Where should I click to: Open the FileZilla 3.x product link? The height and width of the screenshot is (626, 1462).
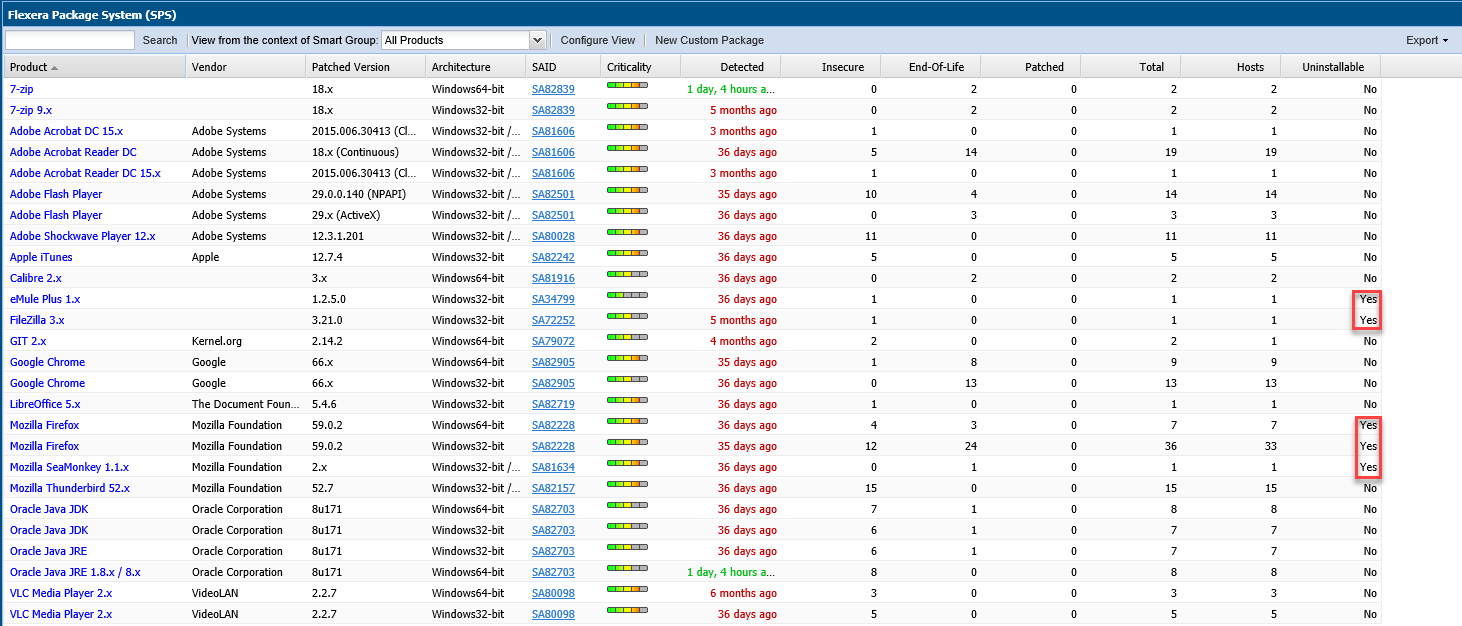pos(37,320)
